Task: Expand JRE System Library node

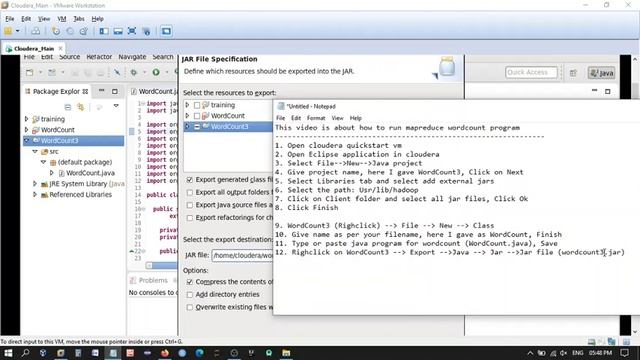Action: click(35, 184)
